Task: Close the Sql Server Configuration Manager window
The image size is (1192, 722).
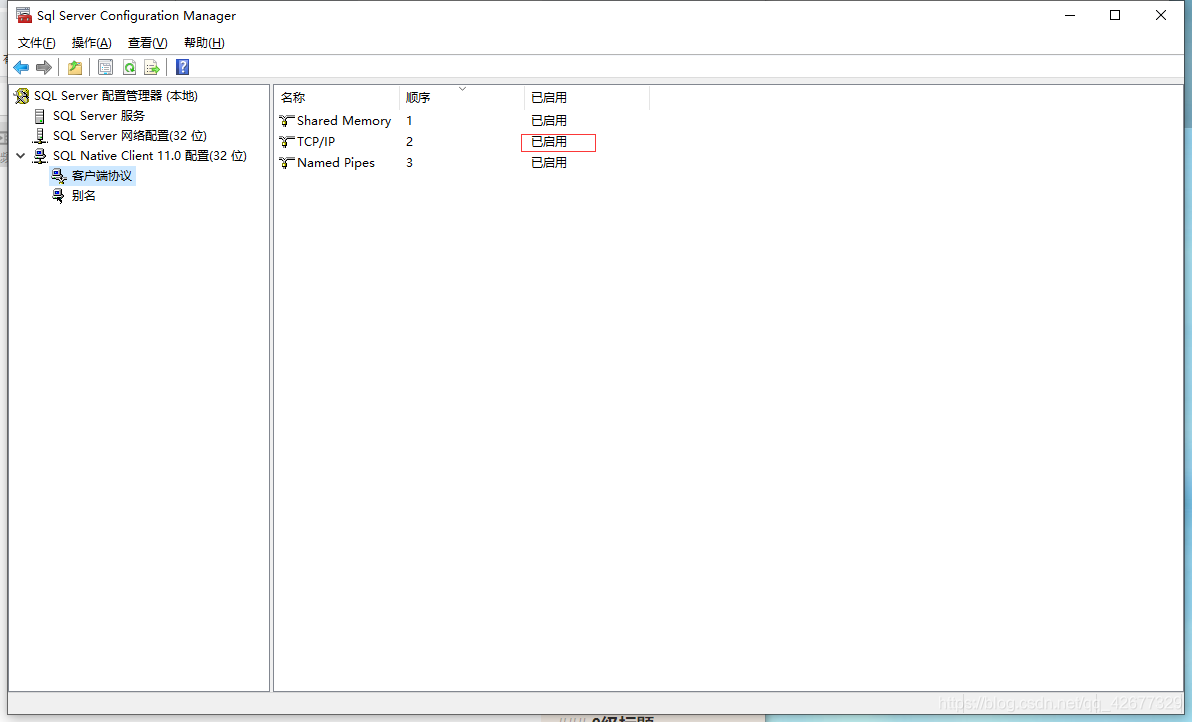Action: coord(1161,15)
